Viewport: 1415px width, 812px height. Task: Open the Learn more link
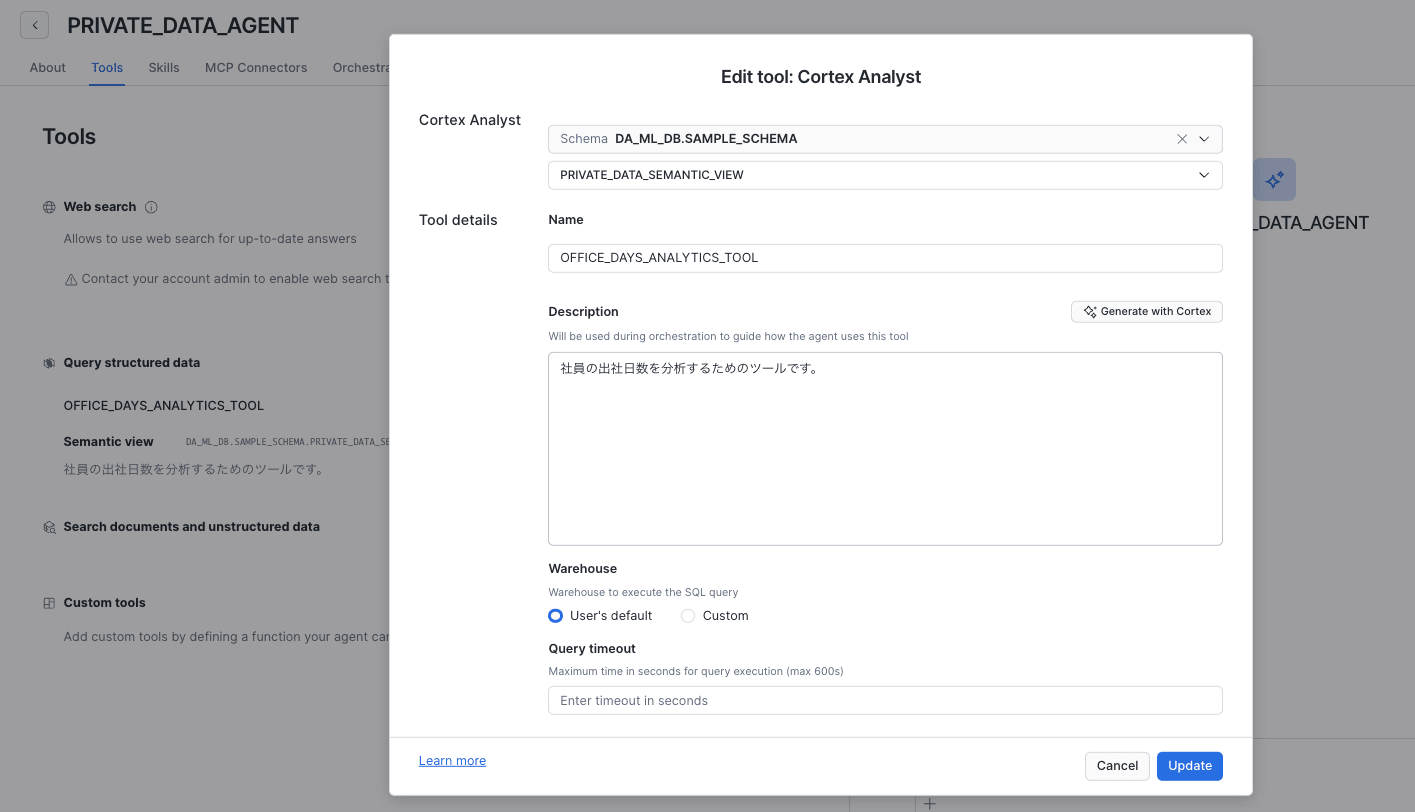452,761
